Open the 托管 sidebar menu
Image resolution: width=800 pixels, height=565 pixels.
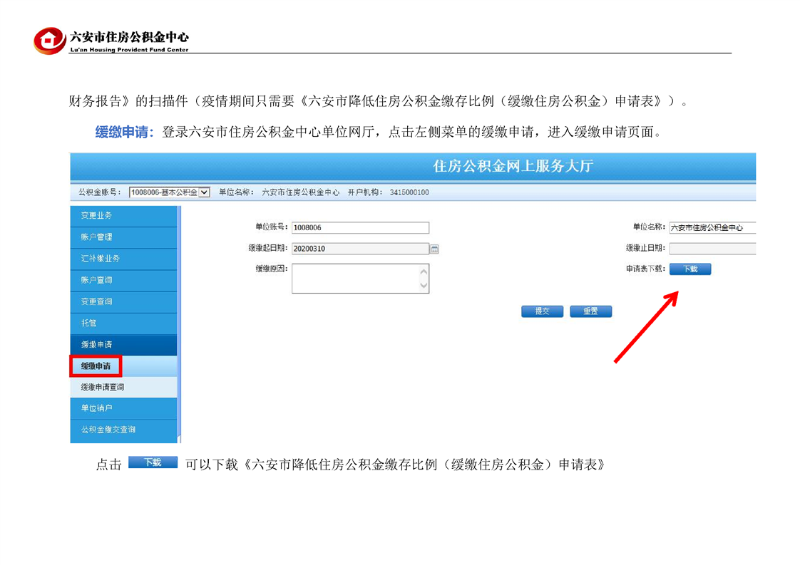[123, 323]
